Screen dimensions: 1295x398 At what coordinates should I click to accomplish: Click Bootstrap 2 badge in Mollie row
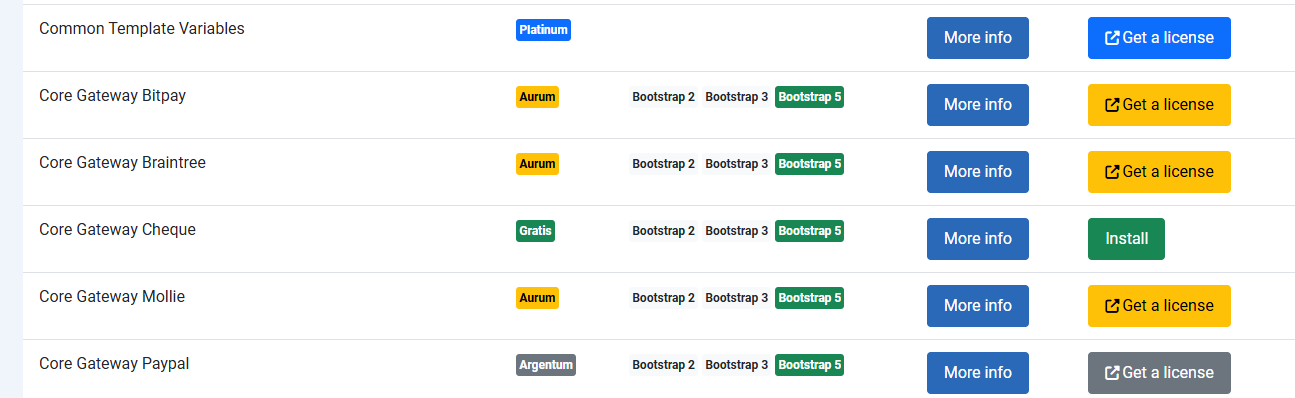pyautogui.click(x=663, y=298)
